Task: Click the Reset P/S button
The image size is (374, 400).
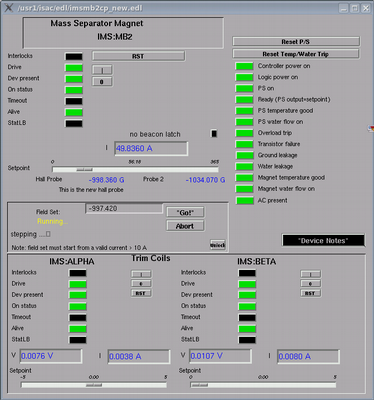Action: point(296,42)
